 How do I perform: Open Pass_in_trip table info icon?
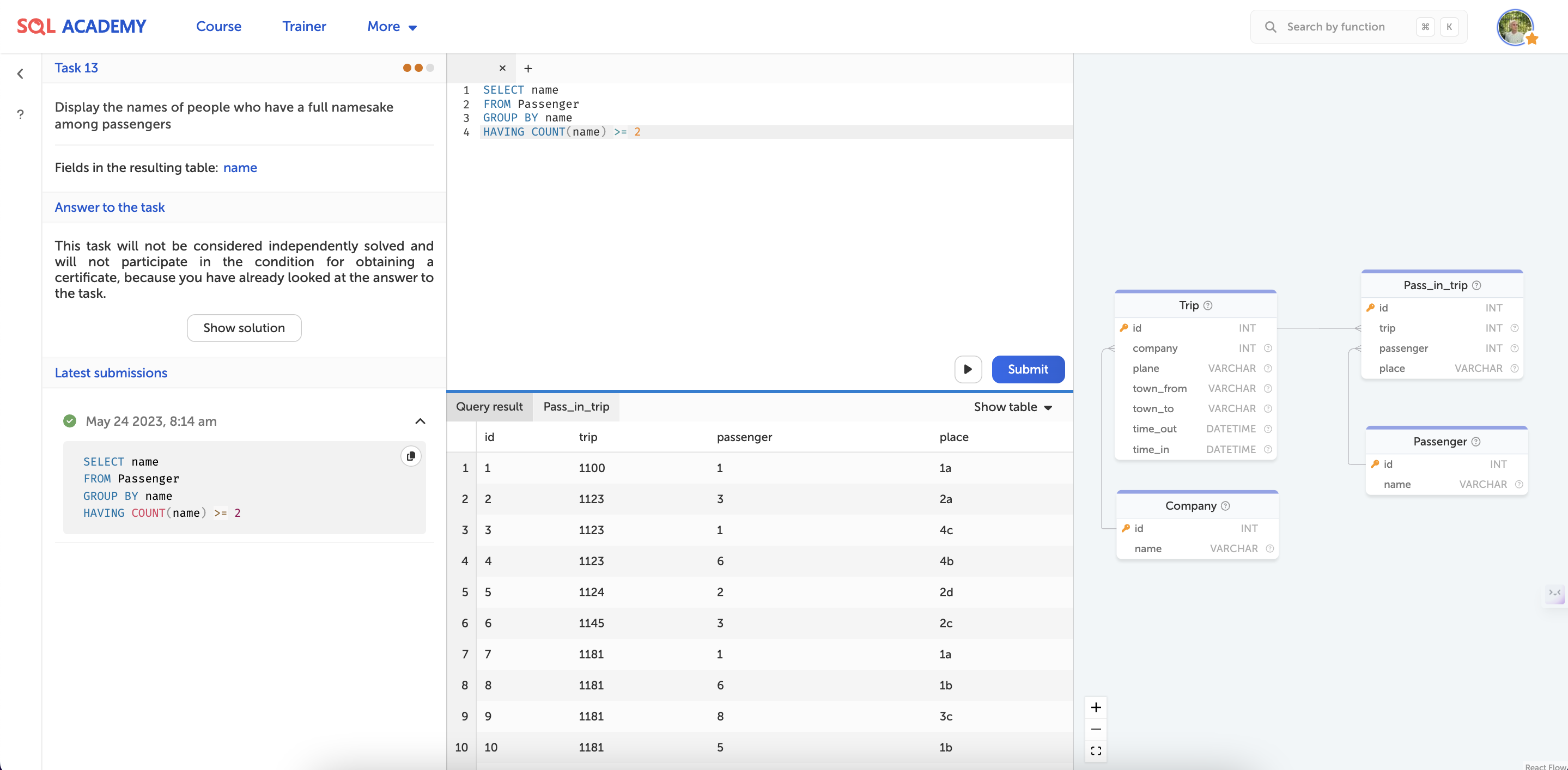(1476, 285)
